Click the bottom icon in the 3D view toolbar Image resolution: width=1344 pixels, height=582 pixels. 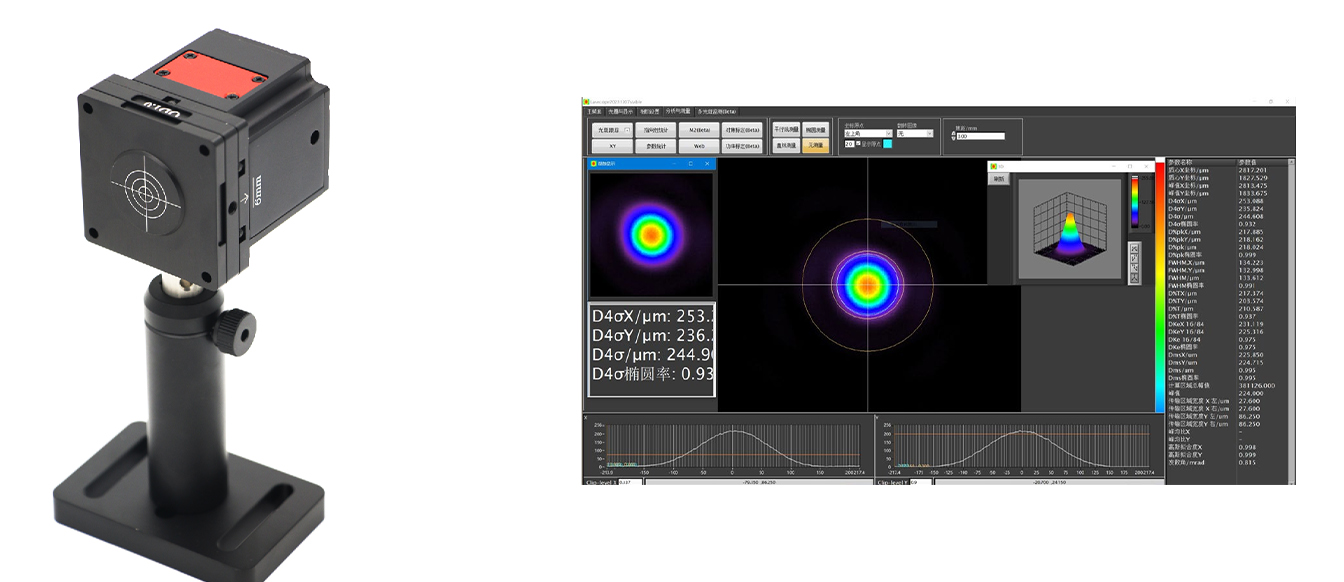[1135, 279]
